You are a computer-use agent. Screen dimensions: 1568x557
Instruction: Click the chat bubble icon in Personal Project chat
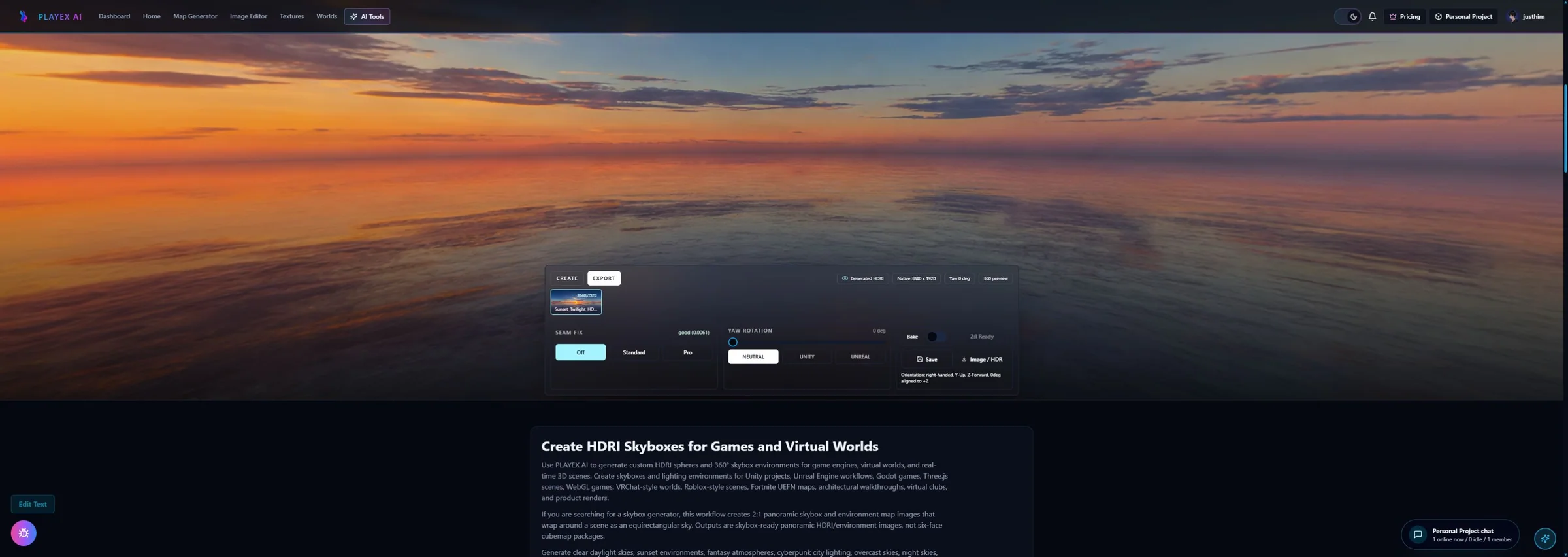tap(1417, 535)
